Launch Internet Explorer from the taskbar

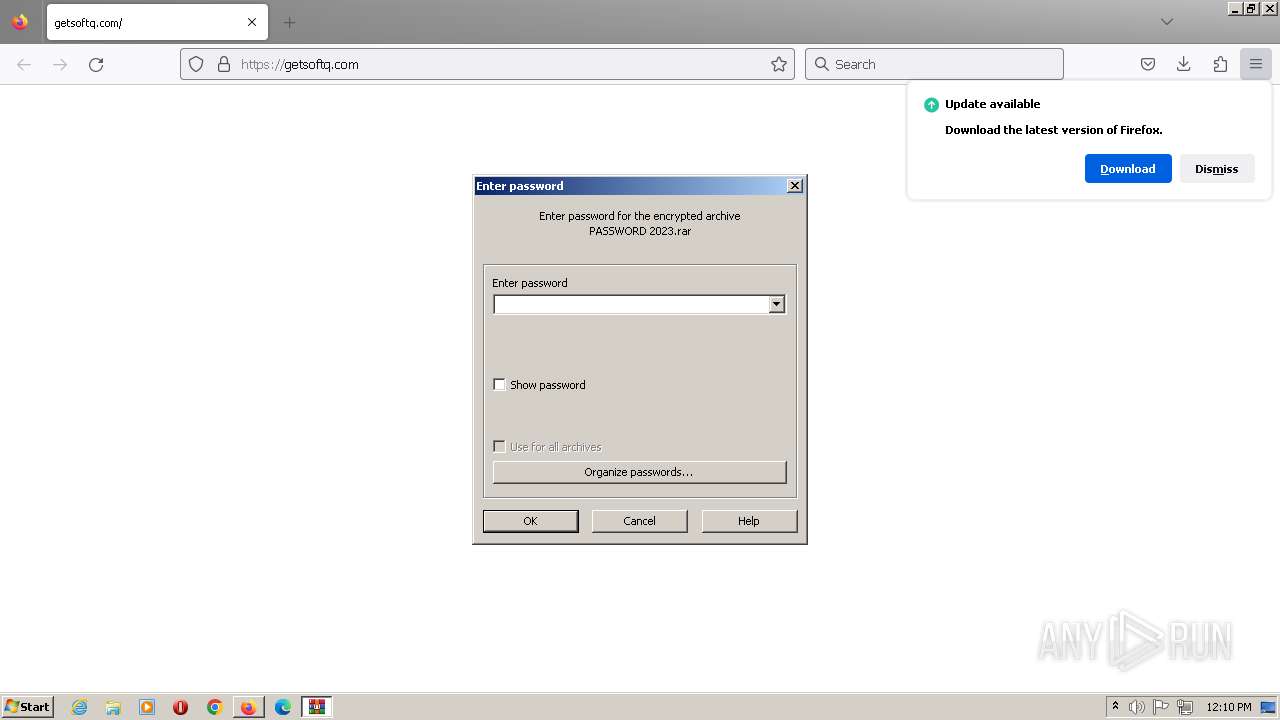pyautogui.click(x=79, y=707)
